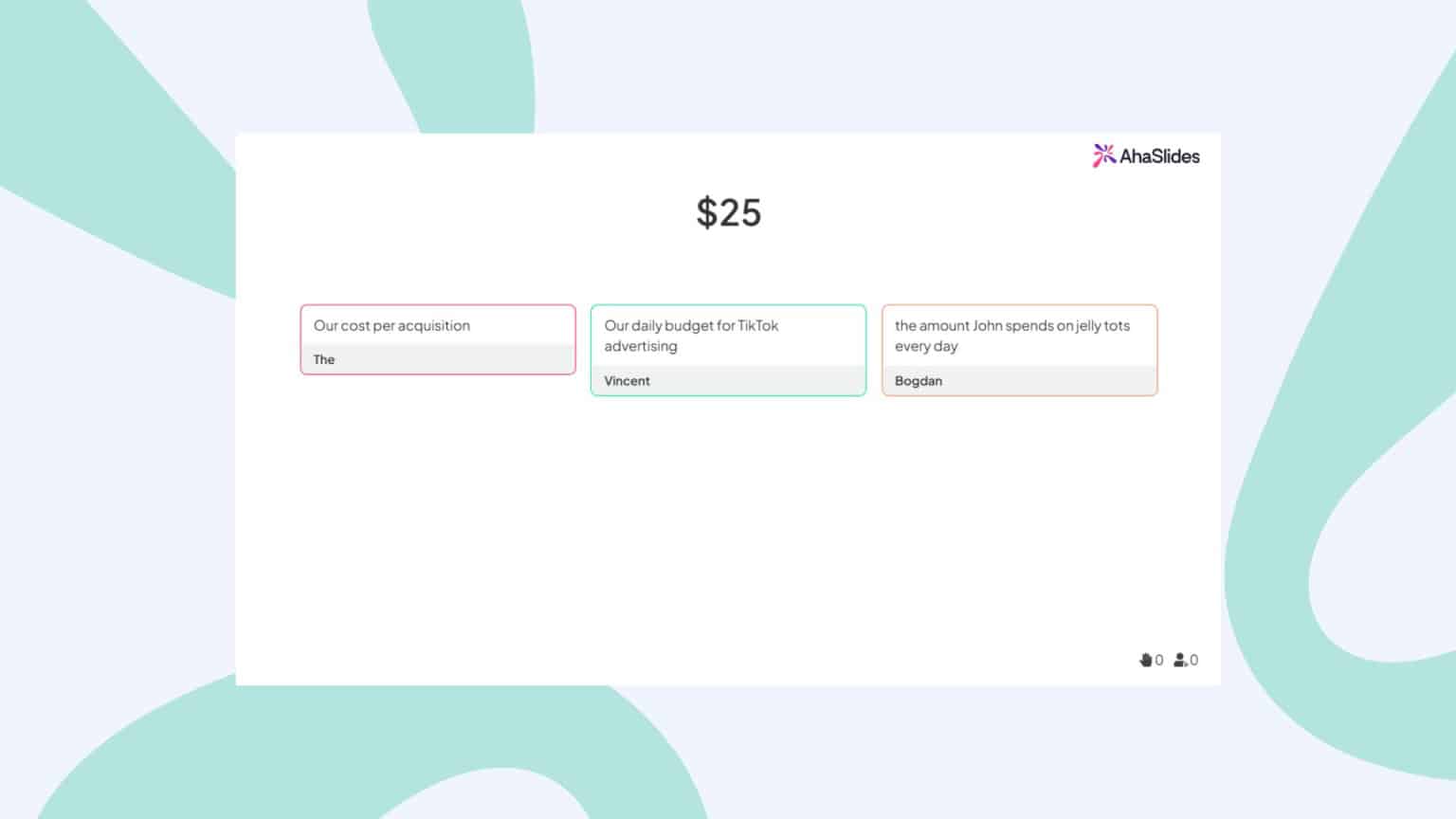Image resolution: width=1456 pixels, height=819 pixels.
Task: Click the author name Bogdan
Action: click(x=918, y=381)
